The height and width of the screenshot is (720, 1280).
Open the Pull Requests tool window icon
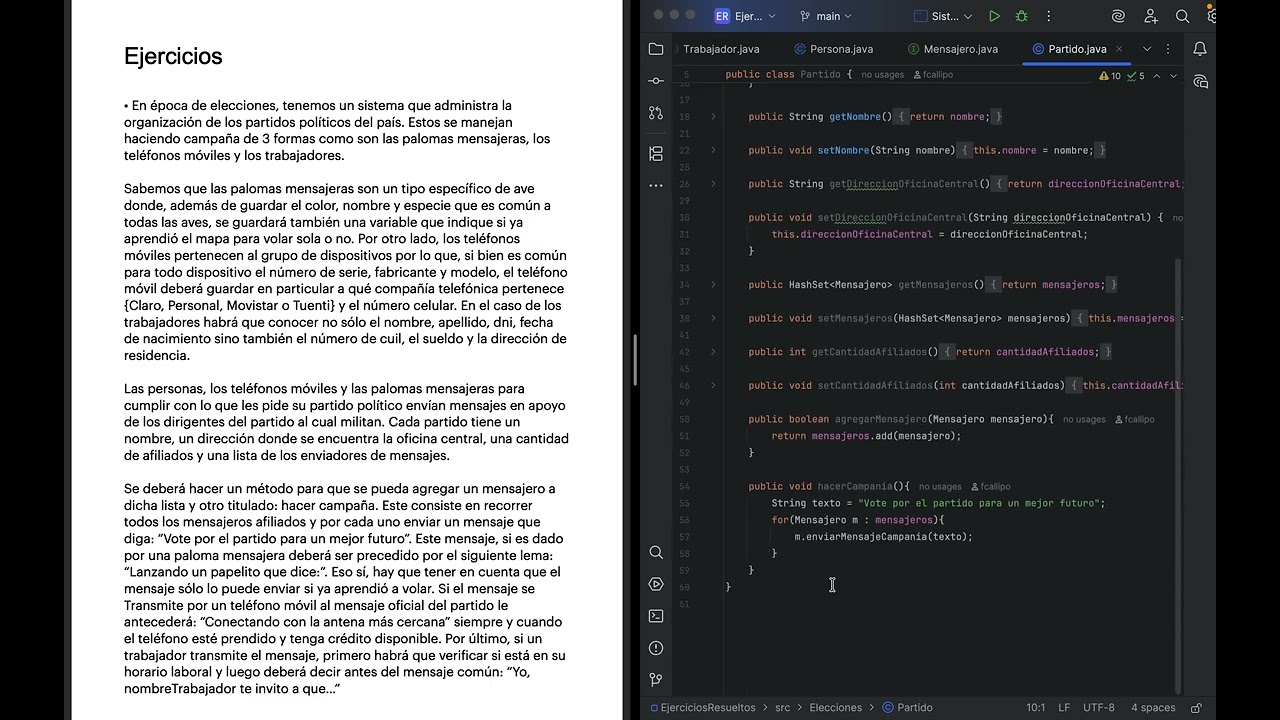[x=656, y=113]
